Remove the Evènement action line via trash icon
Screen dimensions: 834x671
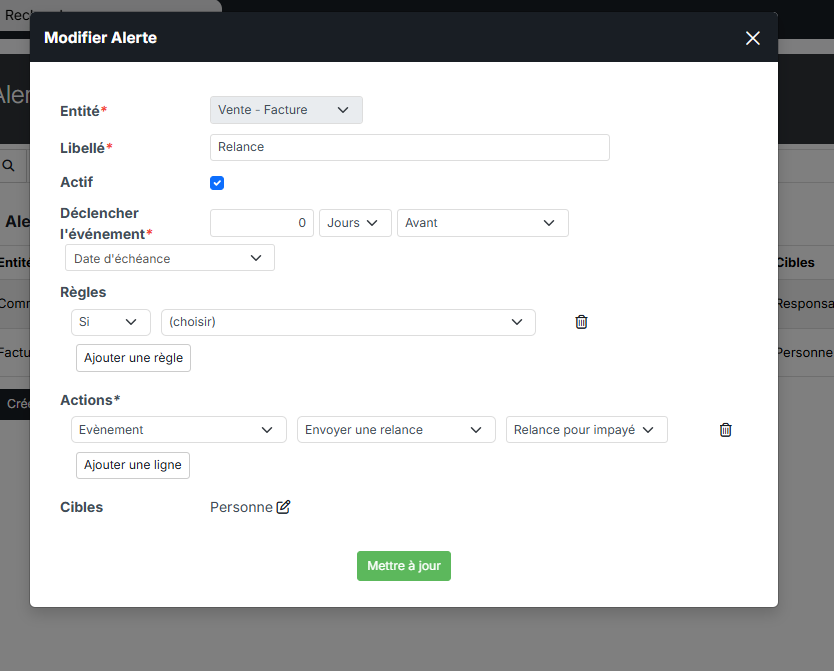[x=725, y=430]
